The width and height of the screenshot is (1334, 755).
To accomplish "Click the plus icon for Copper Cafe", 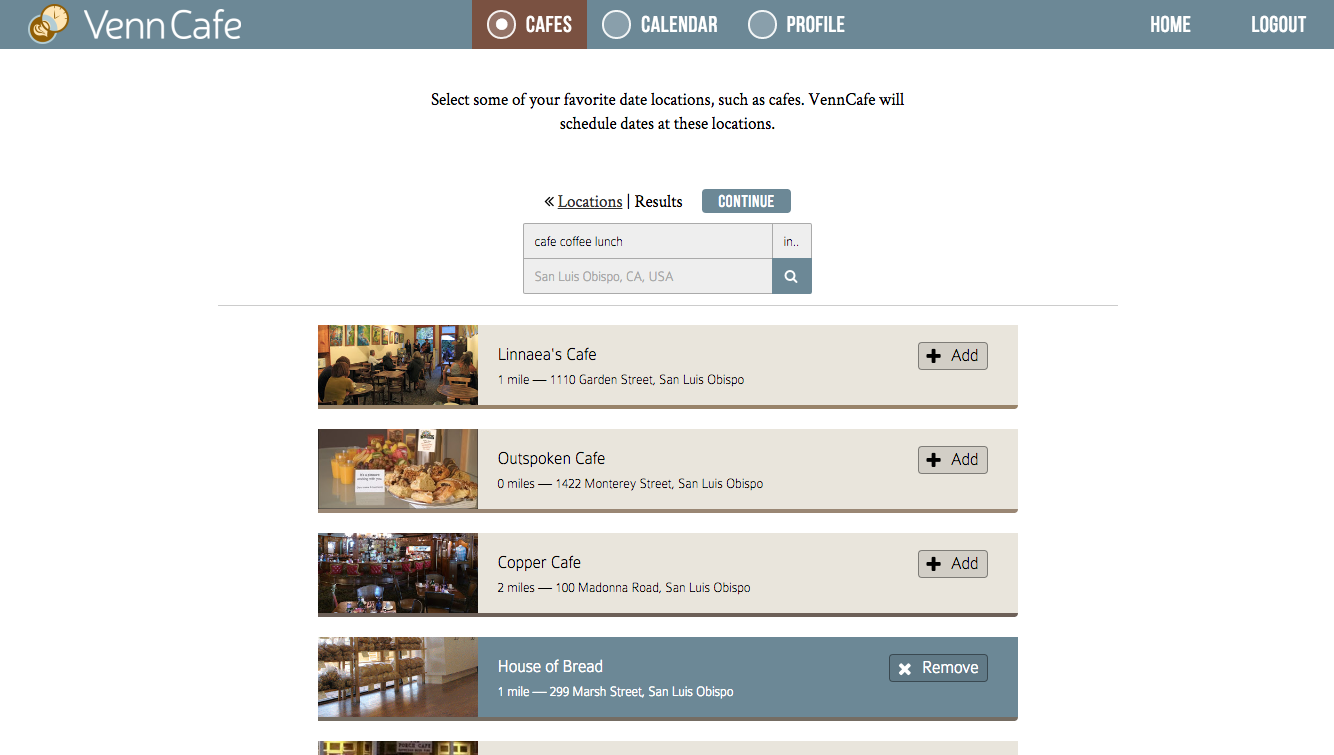I will coord(934,564).
